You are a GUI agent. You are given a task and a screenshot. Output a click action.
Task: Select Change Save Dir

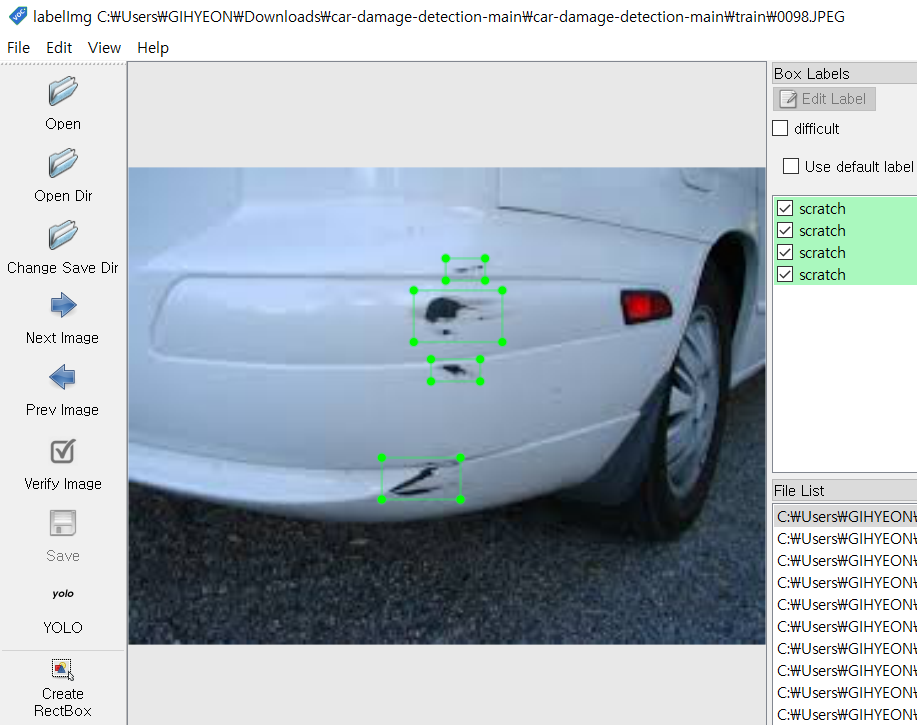62,238
